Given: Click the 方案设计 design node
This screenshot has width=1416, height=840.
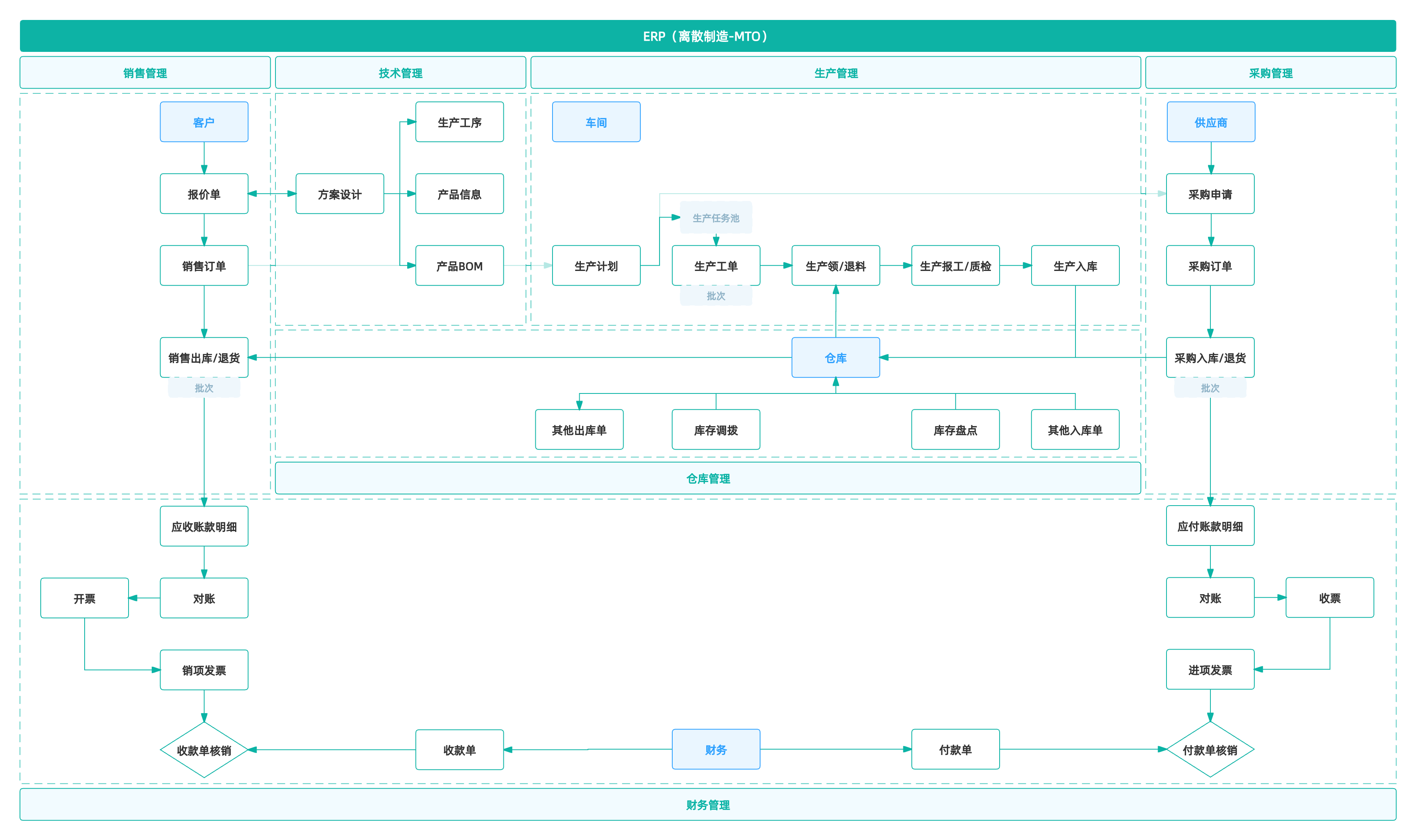Looking at the screenshot, I should [x=339, y=194].
